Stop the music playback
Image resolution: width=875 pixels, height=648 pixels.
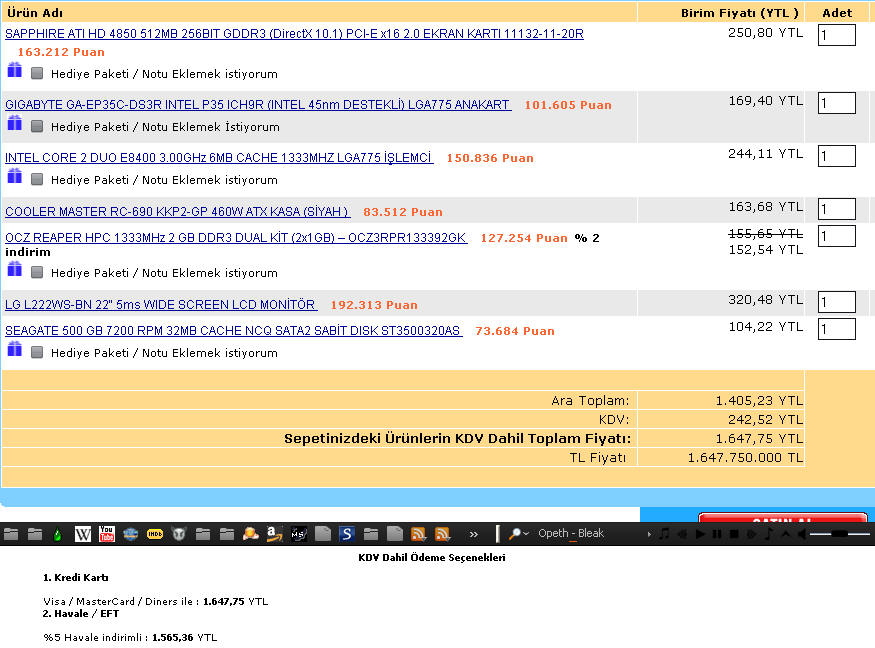(x=734, y=534)
